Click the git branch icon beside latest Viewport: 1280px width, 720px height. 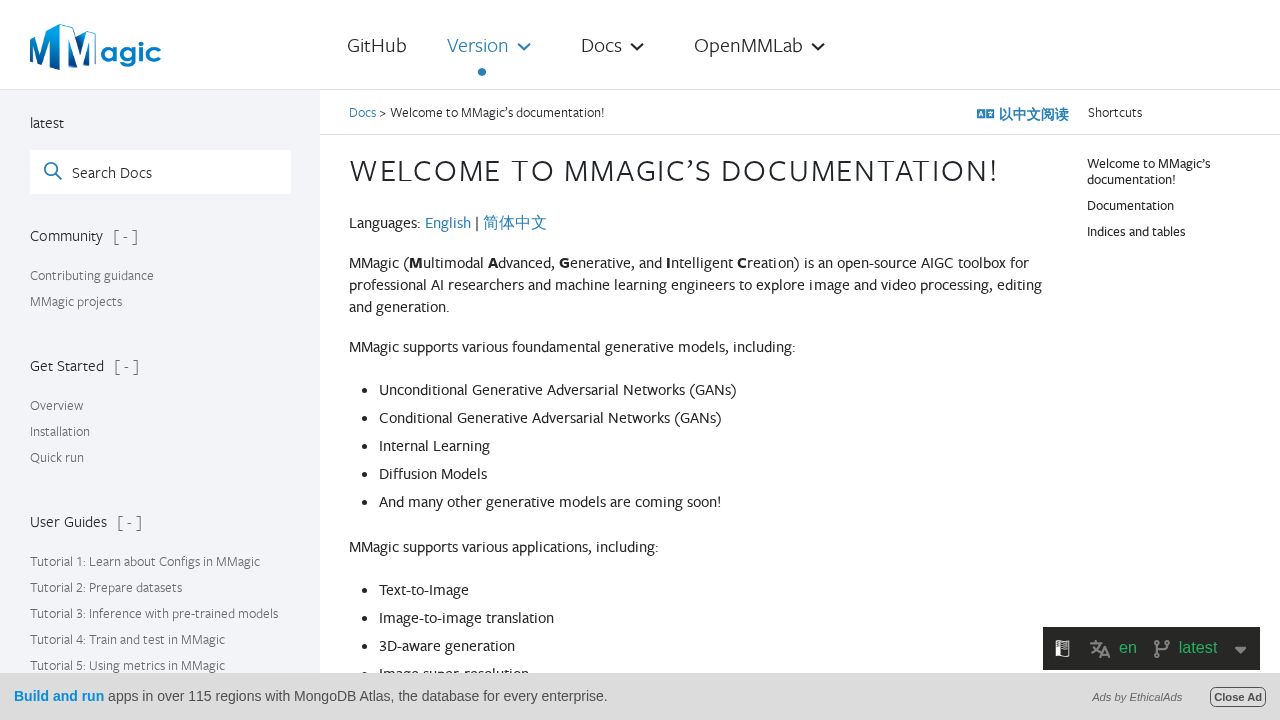tap(1161, 648)
